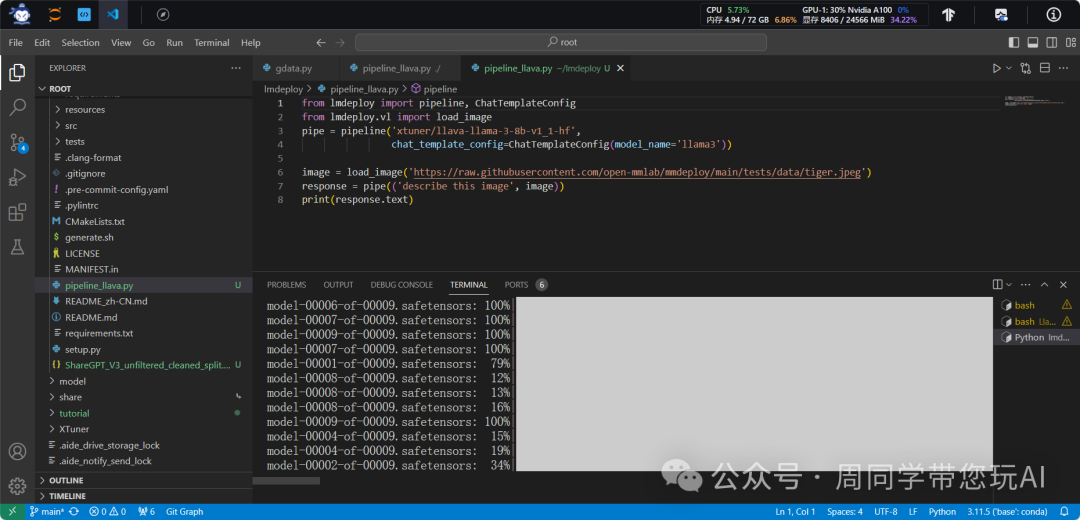Expand the XTuner folder in explorer
This screenshot has width=1080, height=520.
point(73,429)
